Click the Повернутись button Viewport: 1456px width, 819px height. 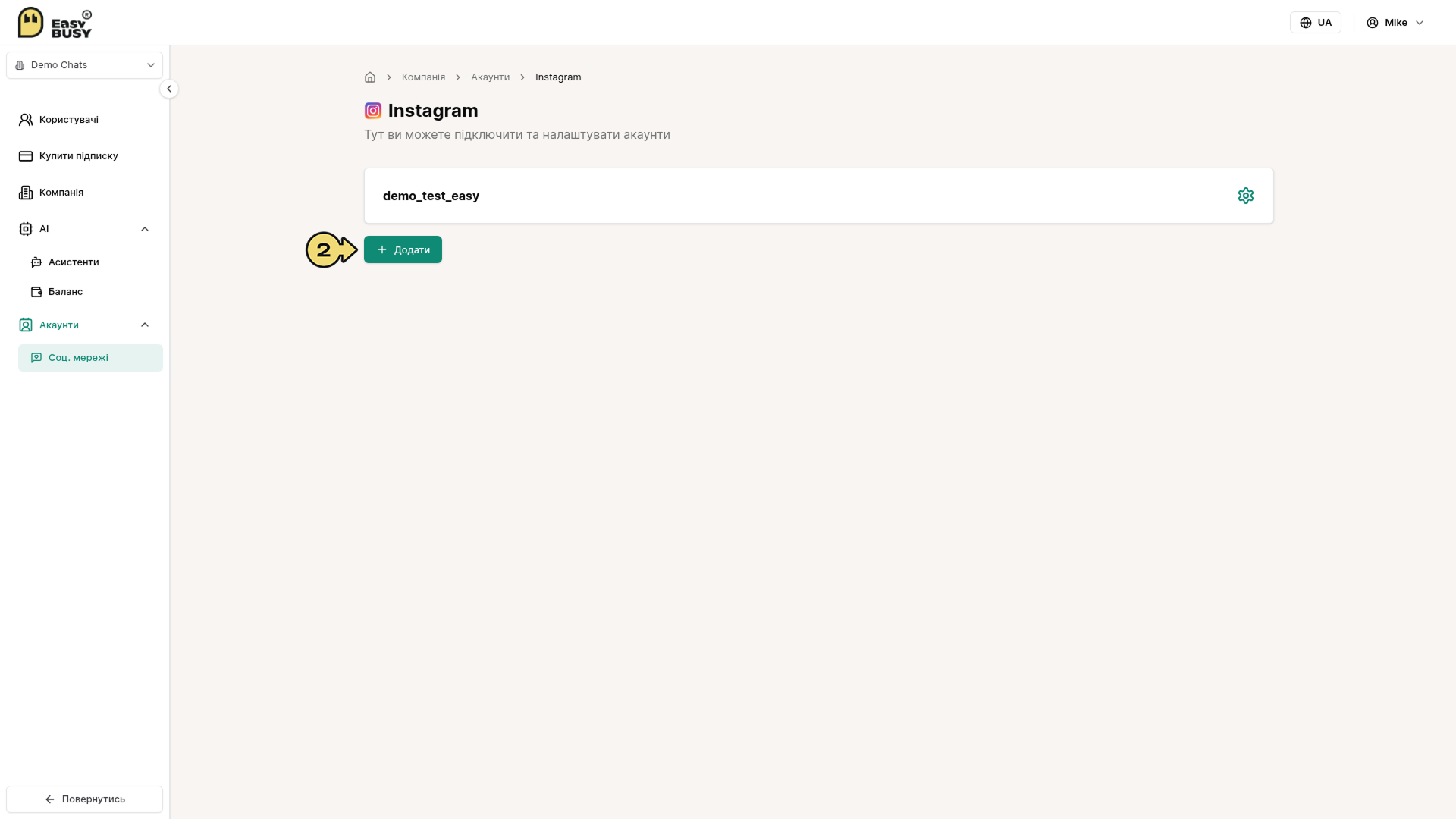[84, 799]
